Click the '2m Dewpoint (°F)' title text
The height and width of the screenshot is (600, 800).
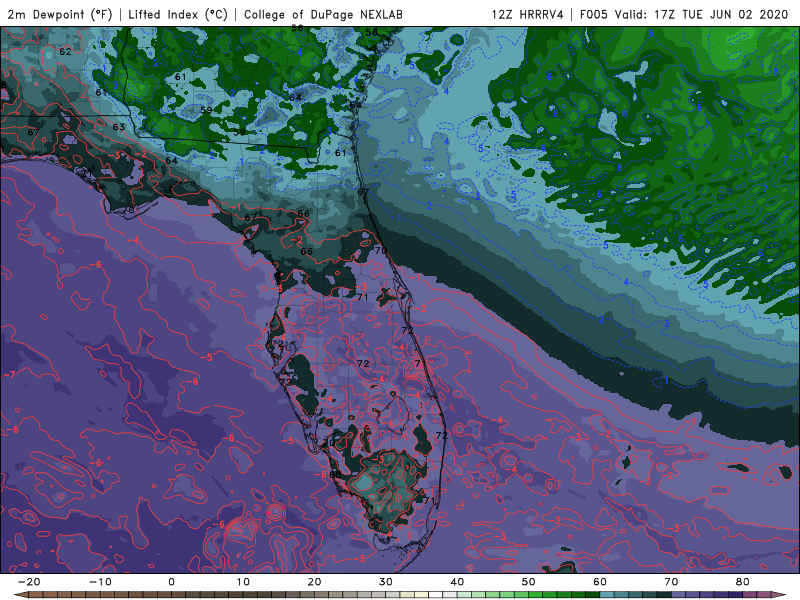60,14
